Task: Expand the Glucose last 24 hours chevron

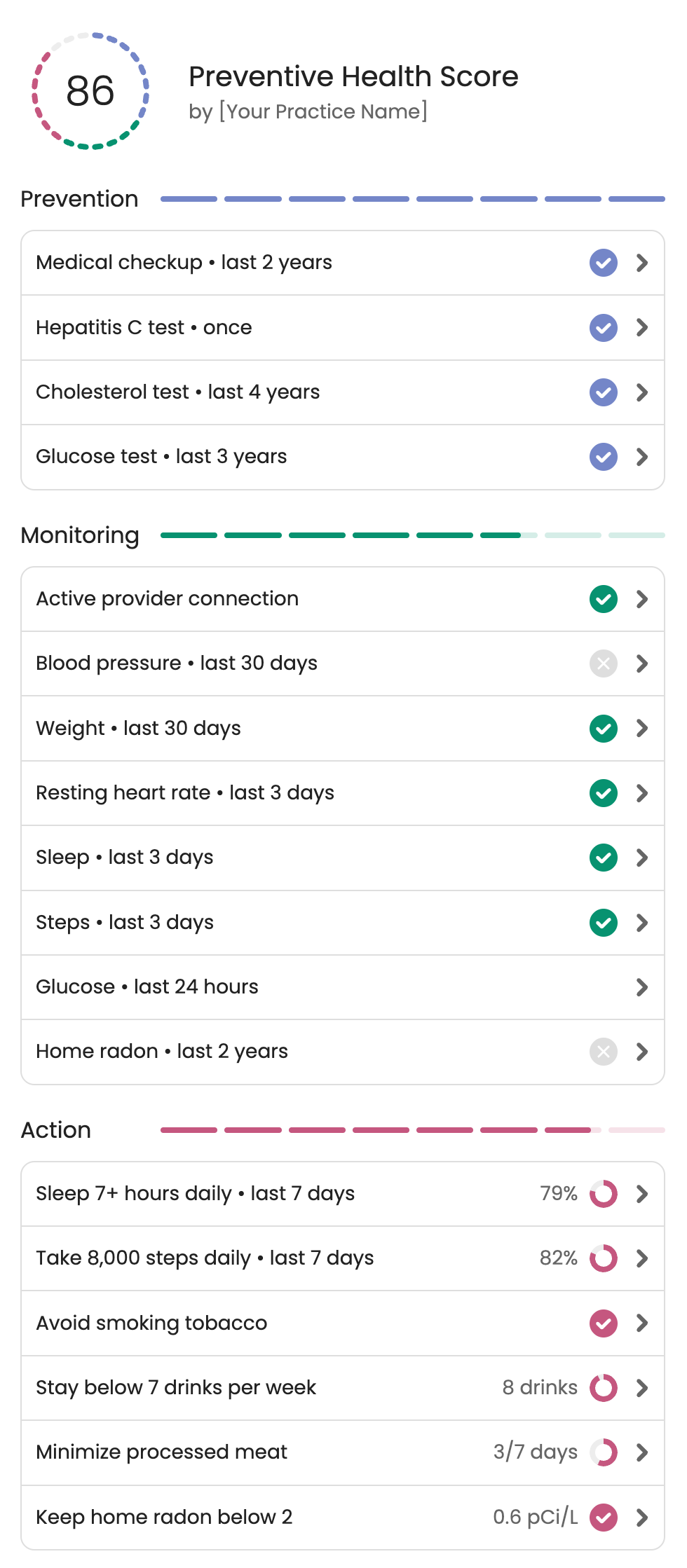Action: click(641, 987)
